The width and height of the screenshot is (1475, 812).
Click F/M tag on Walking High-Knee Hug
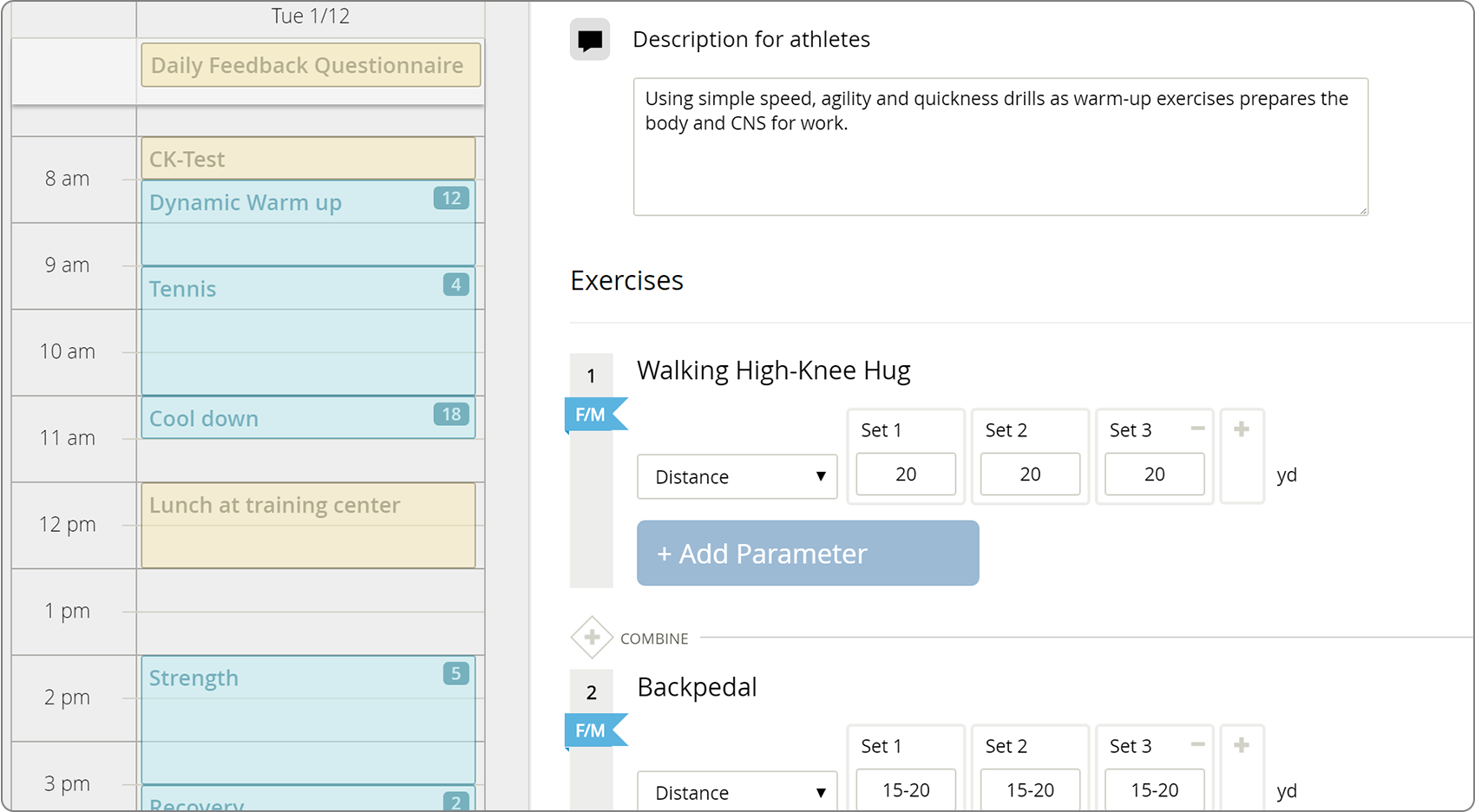(x=592, y=415)
